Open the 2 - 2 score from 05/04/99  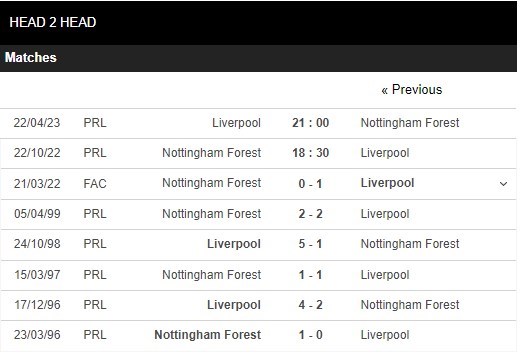point(310,214)
